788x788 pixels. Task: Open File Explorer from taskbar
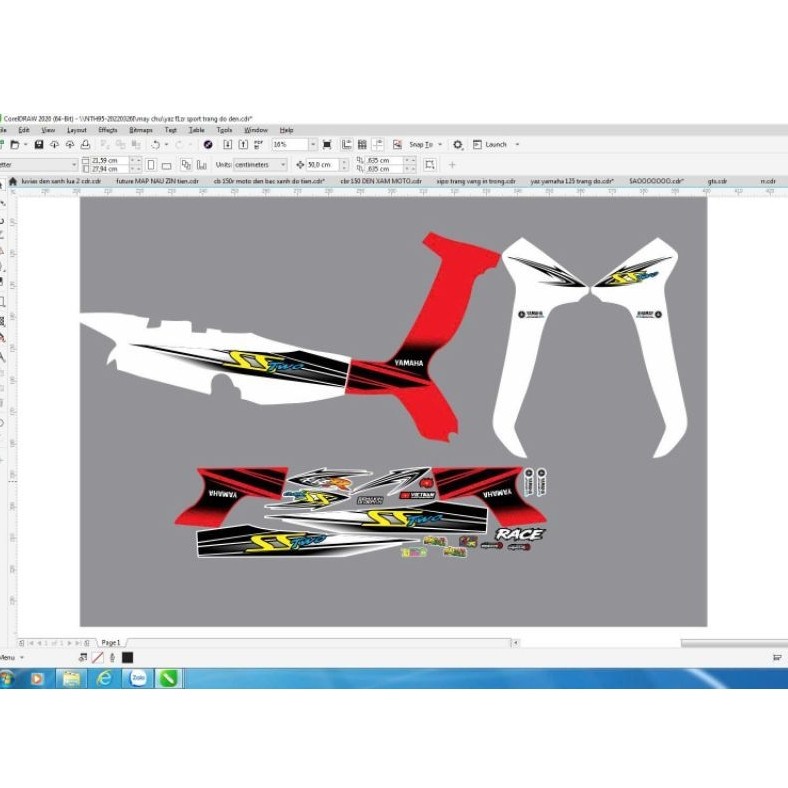click(71, 678)
